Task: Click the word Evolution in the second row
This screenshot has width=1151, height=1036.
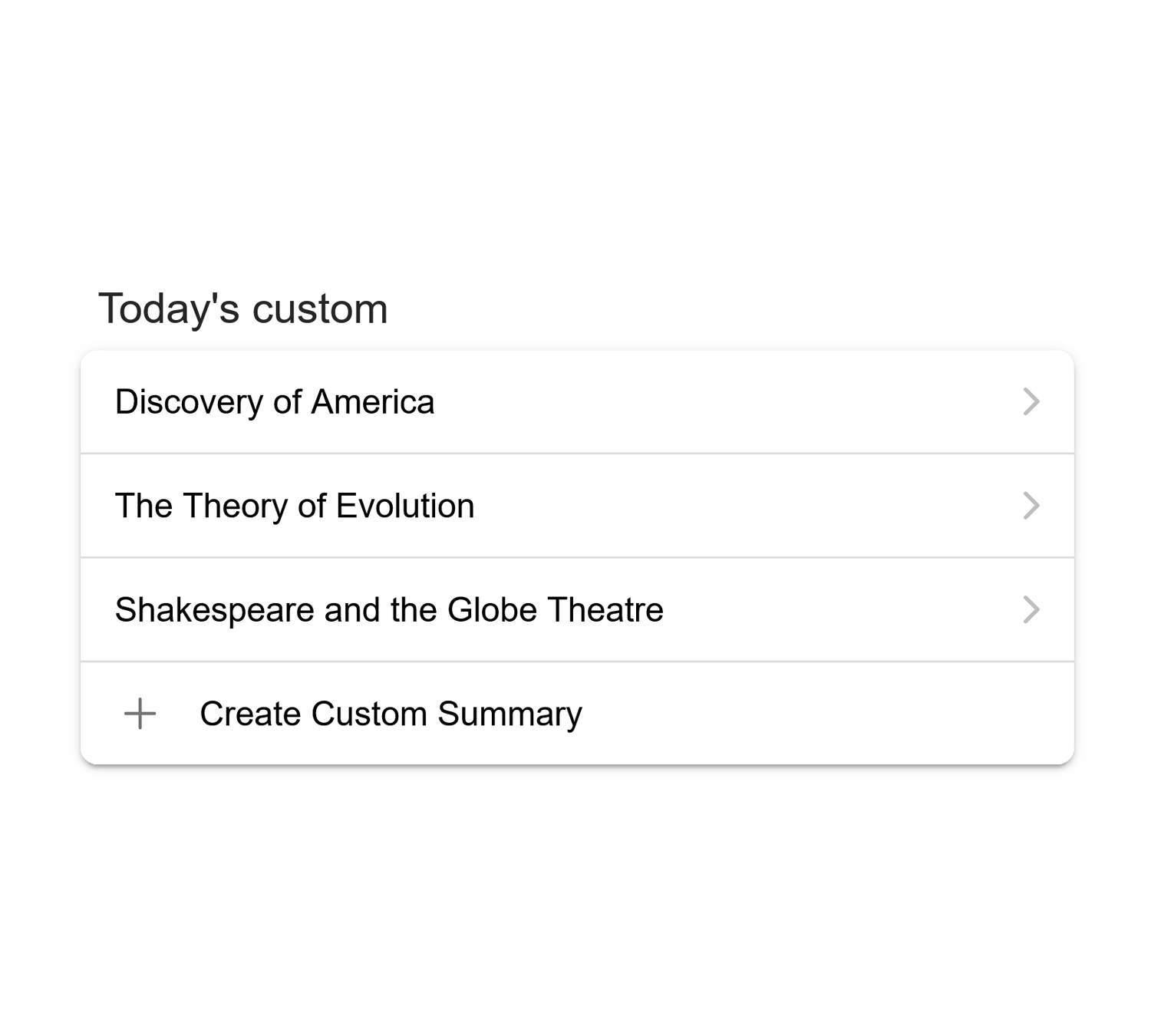Action: [404, 506]
